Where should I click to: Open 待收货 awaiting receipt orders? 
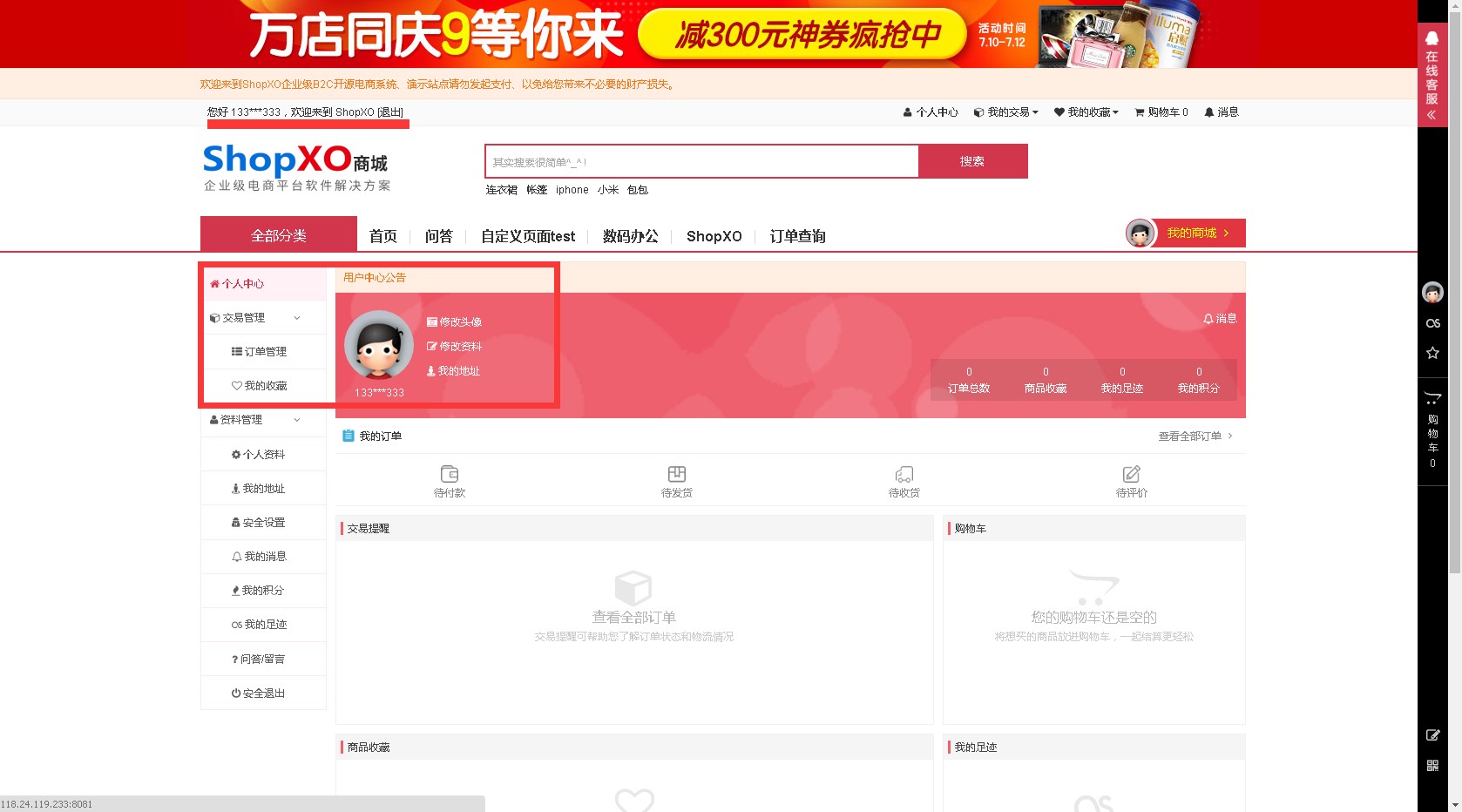904,481
